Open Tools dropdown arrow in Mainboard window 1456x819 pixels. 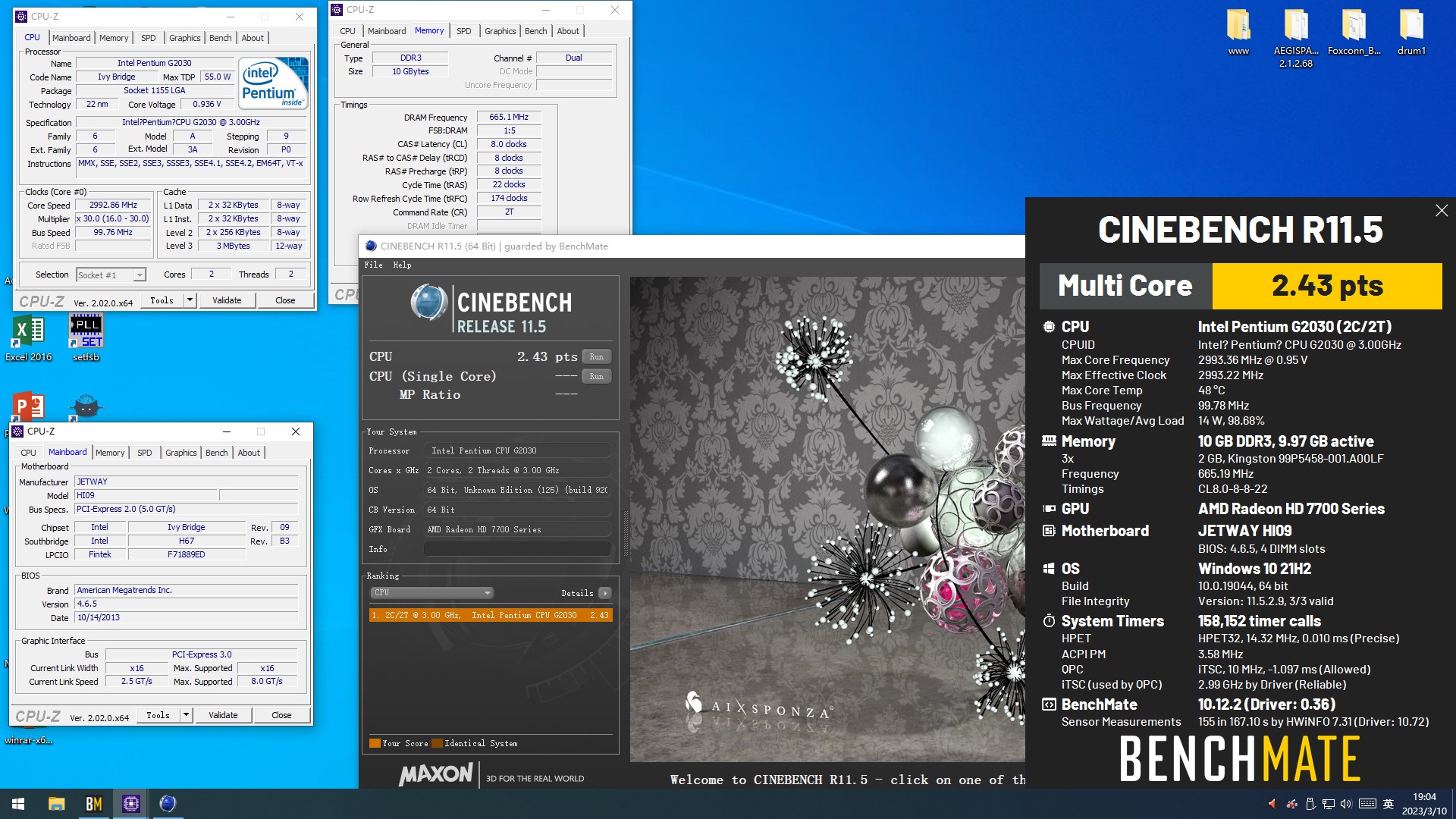(x=186, y=715)
